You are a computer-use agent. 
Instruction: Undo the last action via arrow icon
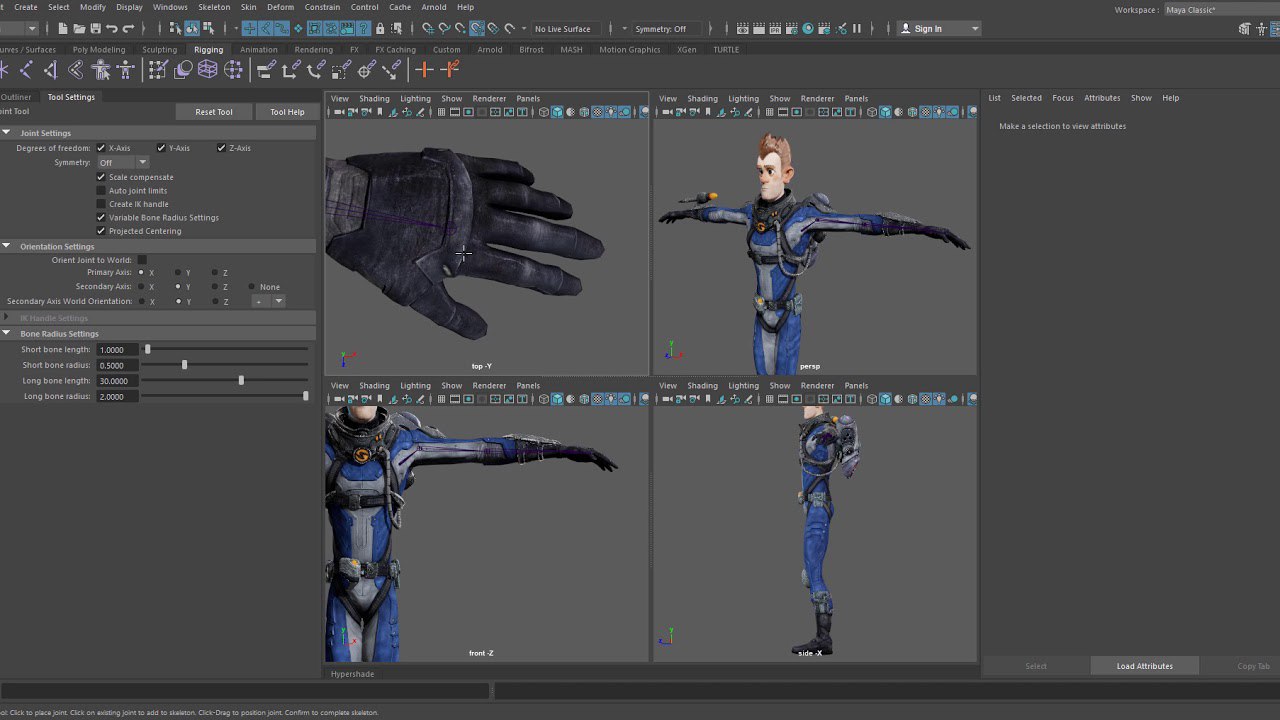pos(112,28)
